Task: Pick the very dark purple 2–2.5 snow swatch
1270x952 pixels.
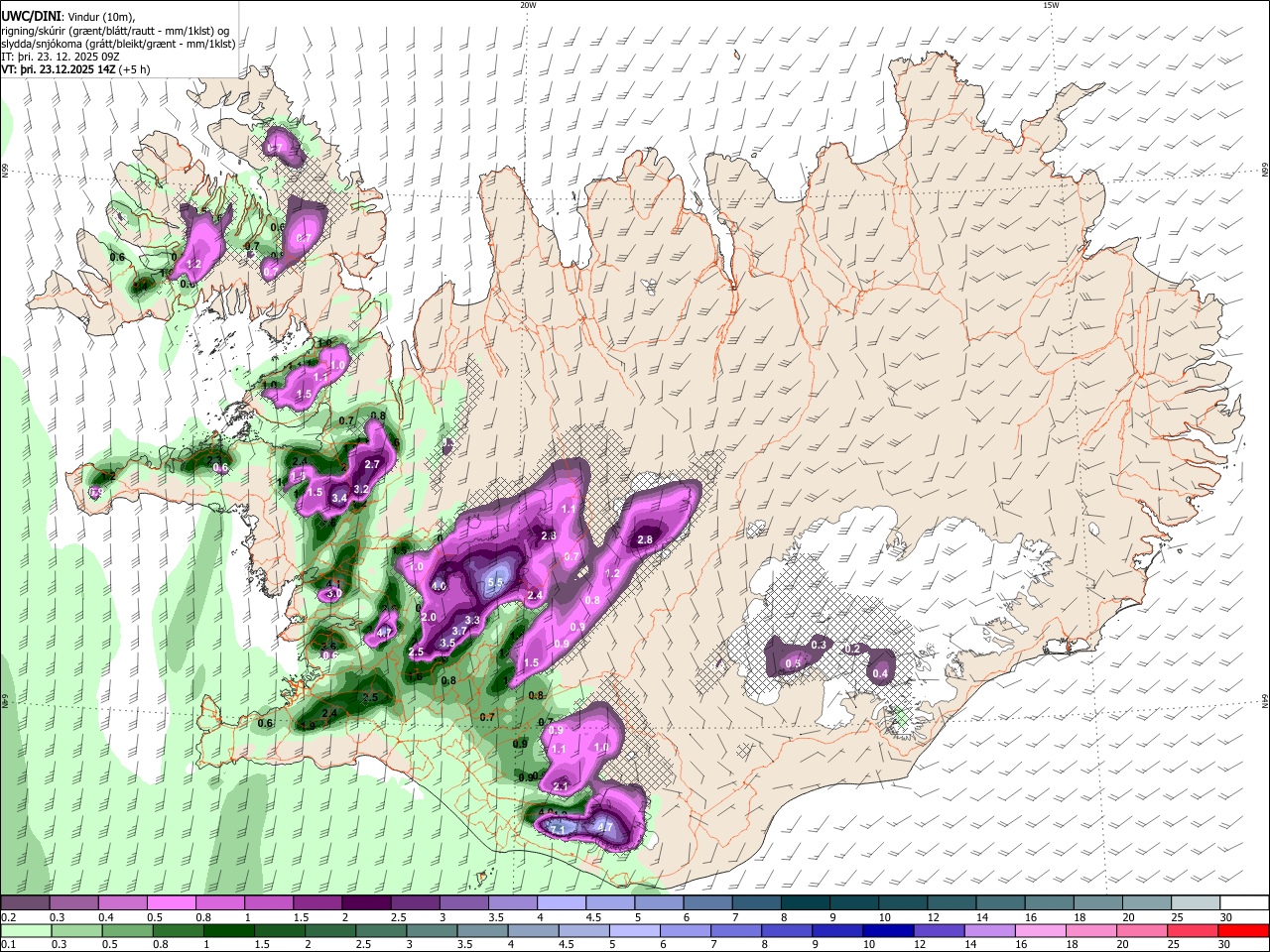Action: [x=365, y=903]
